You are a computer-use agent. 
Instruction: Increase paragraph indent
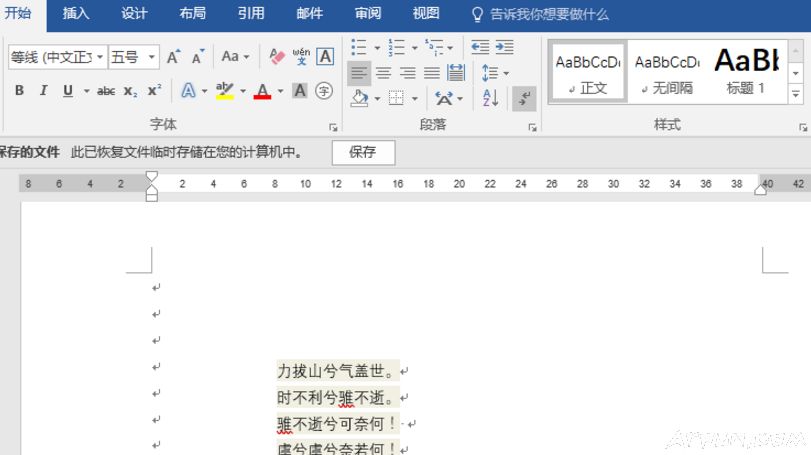[x=504, y=47]
